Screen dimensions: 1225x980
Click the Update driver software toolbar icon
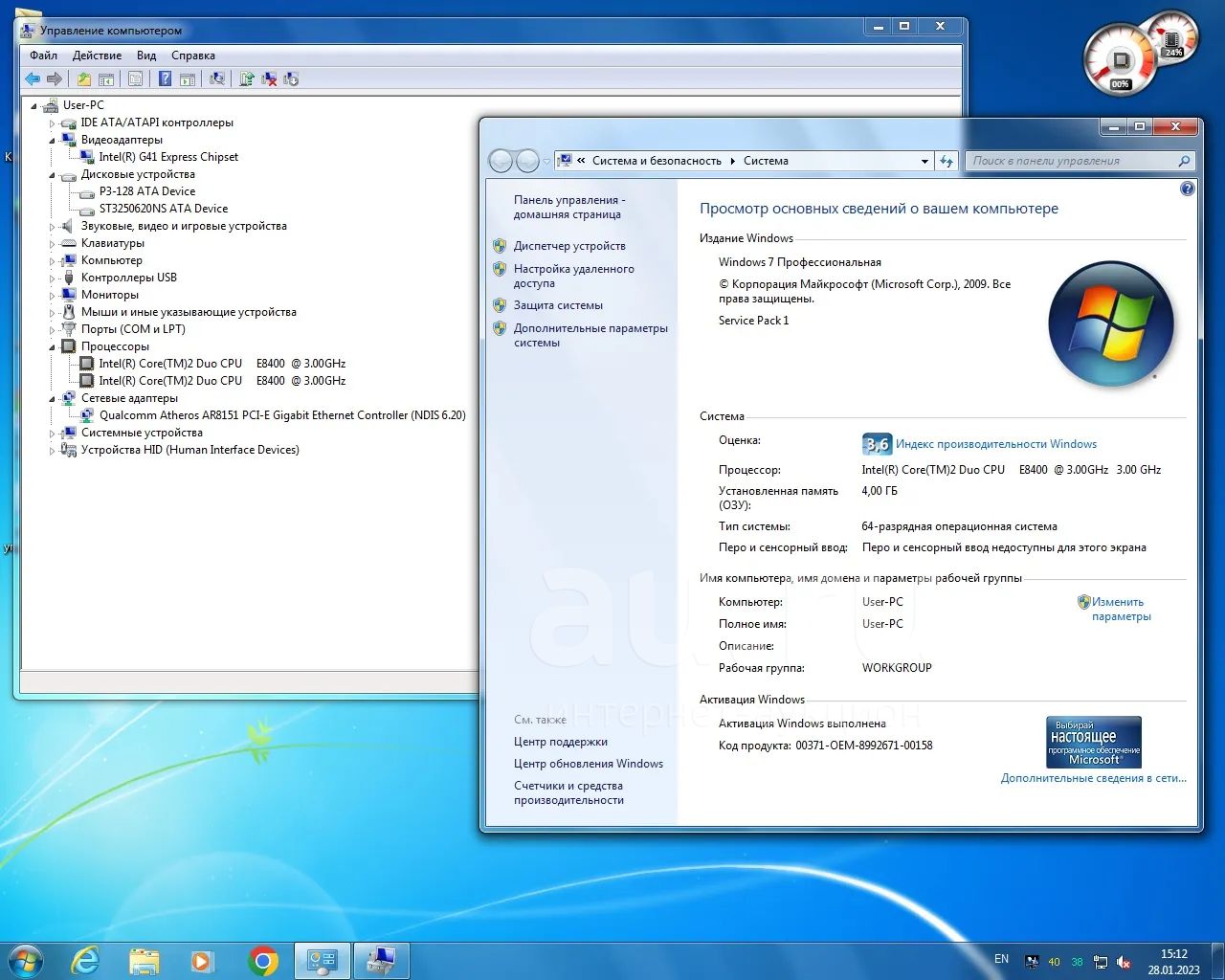point(247,79)
